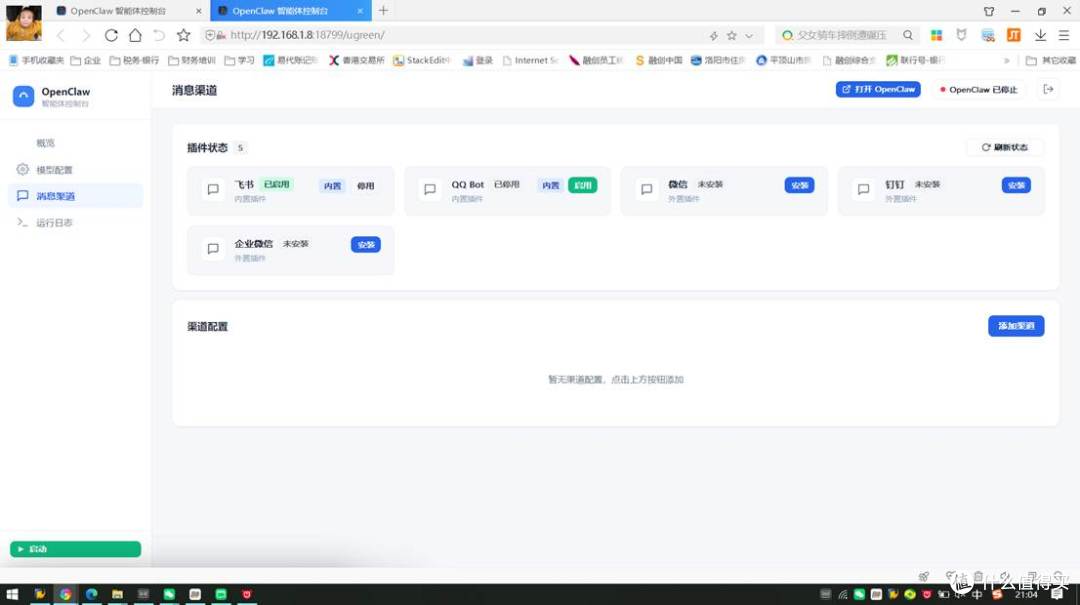1080x605 pixels.
Task: Click the green 启动 start button
Action: pos(75,549)
